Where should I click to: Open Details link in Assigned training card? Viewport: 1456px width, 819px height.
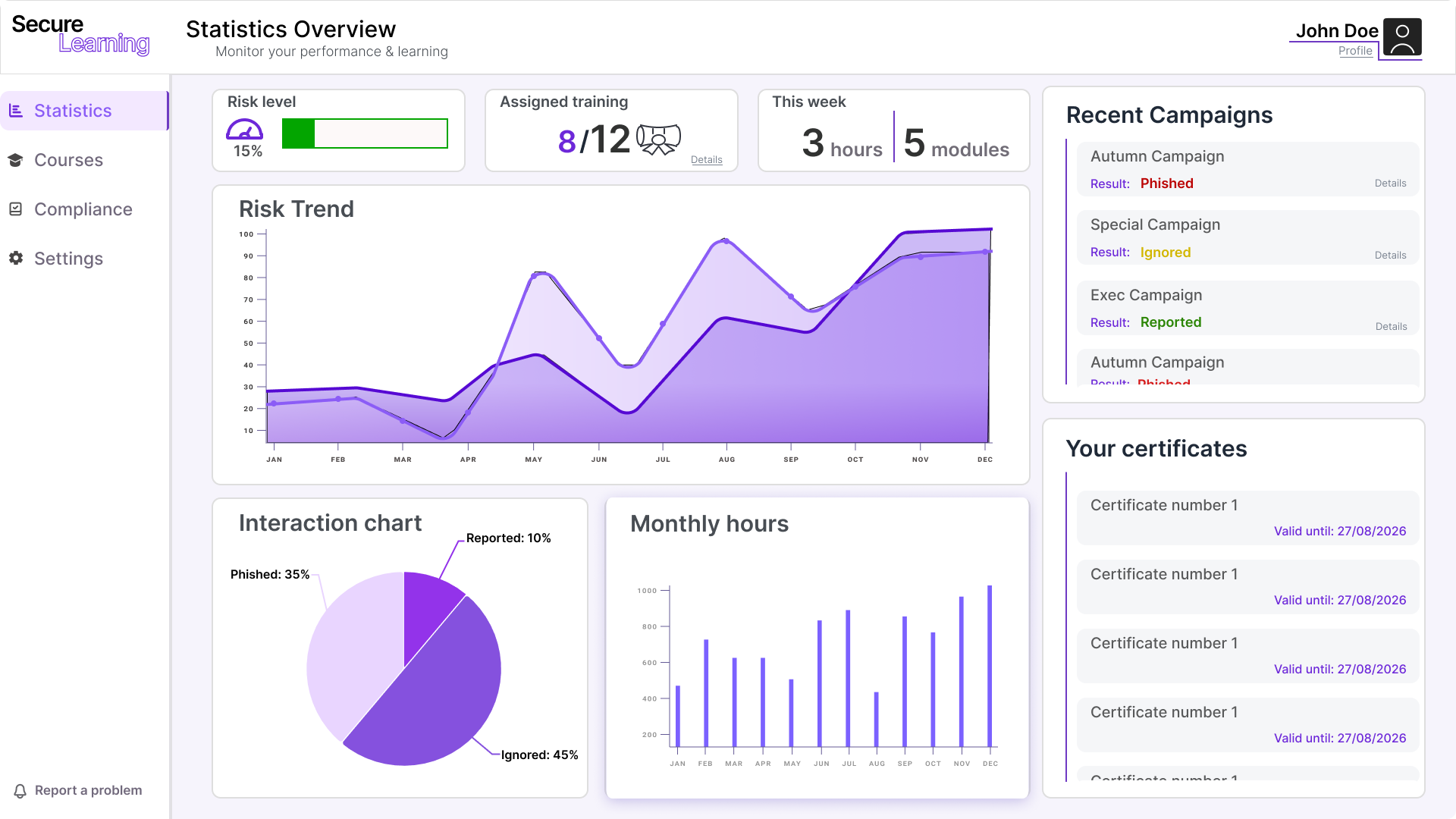706,160
